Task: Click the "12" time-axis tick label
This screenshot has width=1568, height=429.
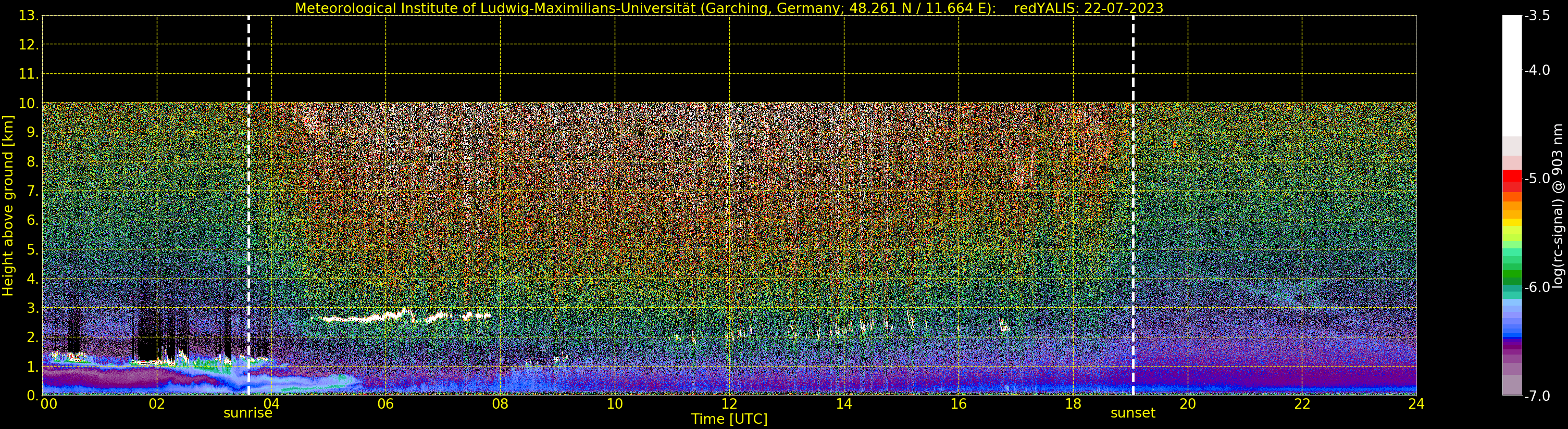Action: click(x=729, y=404)
